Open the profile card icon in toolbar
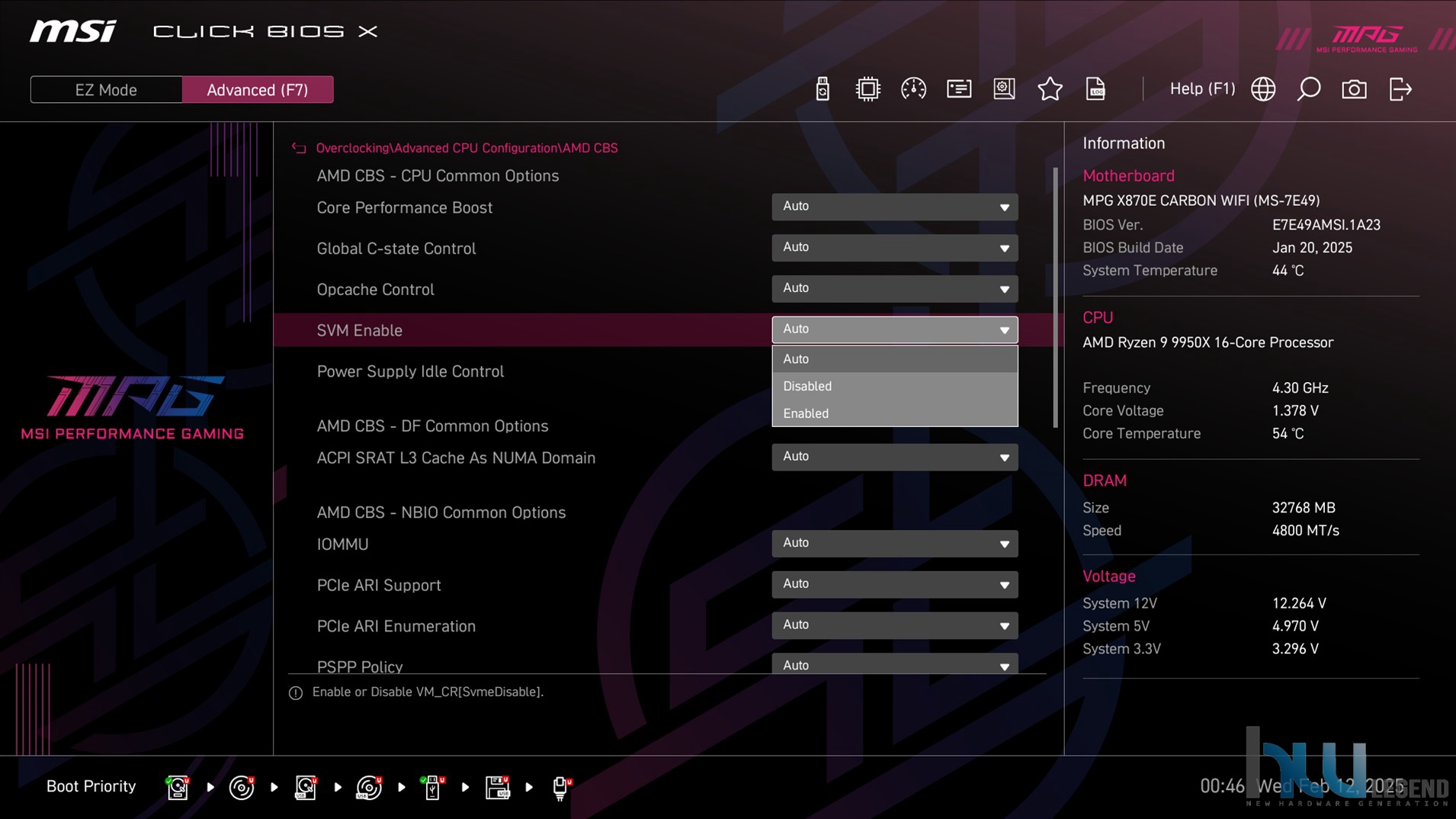This screenshot has height=819, width=1456. click(x=959, y=89)
